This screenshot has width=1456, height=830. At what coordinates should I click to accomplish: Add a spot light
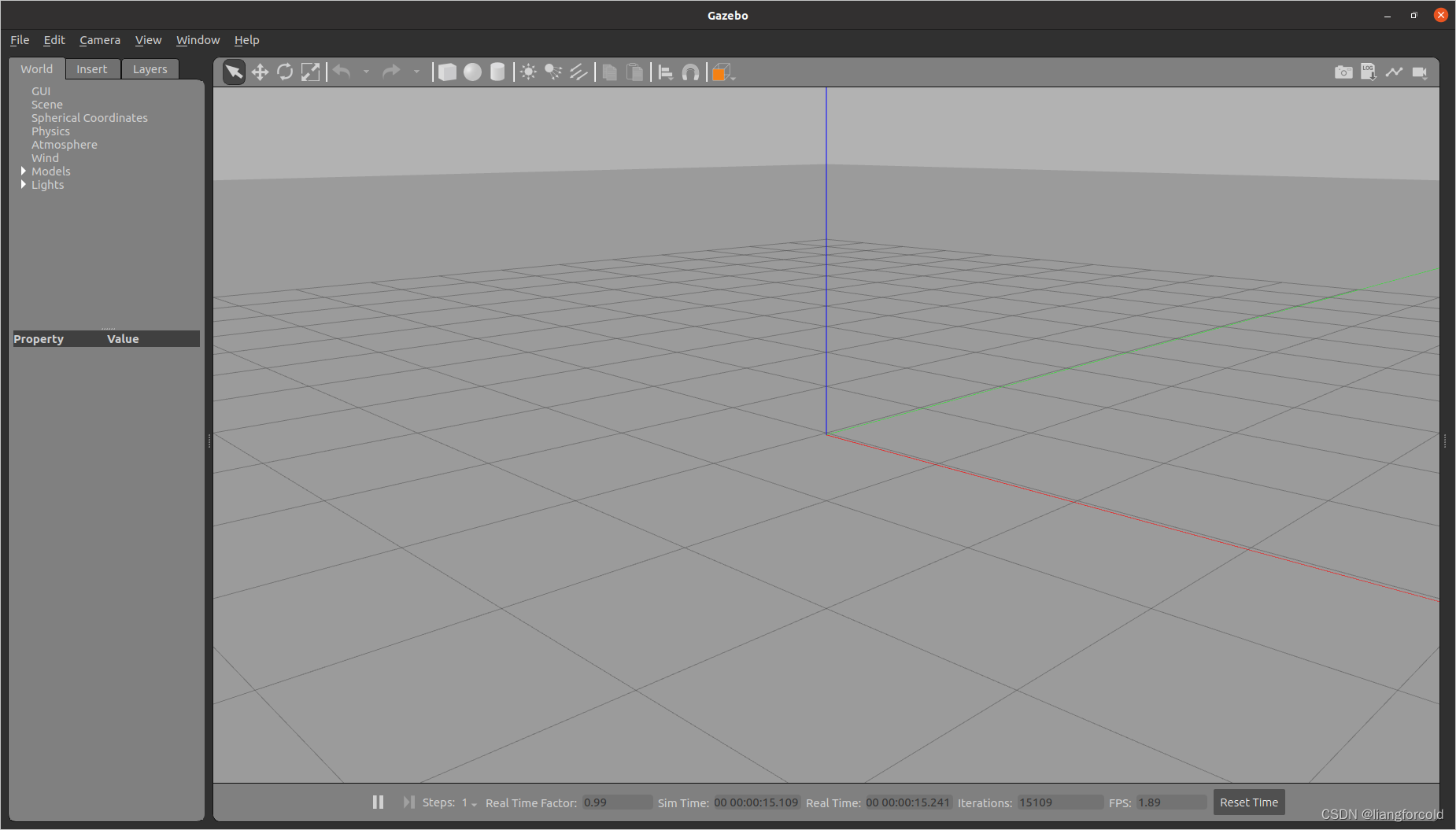point(553,72)
